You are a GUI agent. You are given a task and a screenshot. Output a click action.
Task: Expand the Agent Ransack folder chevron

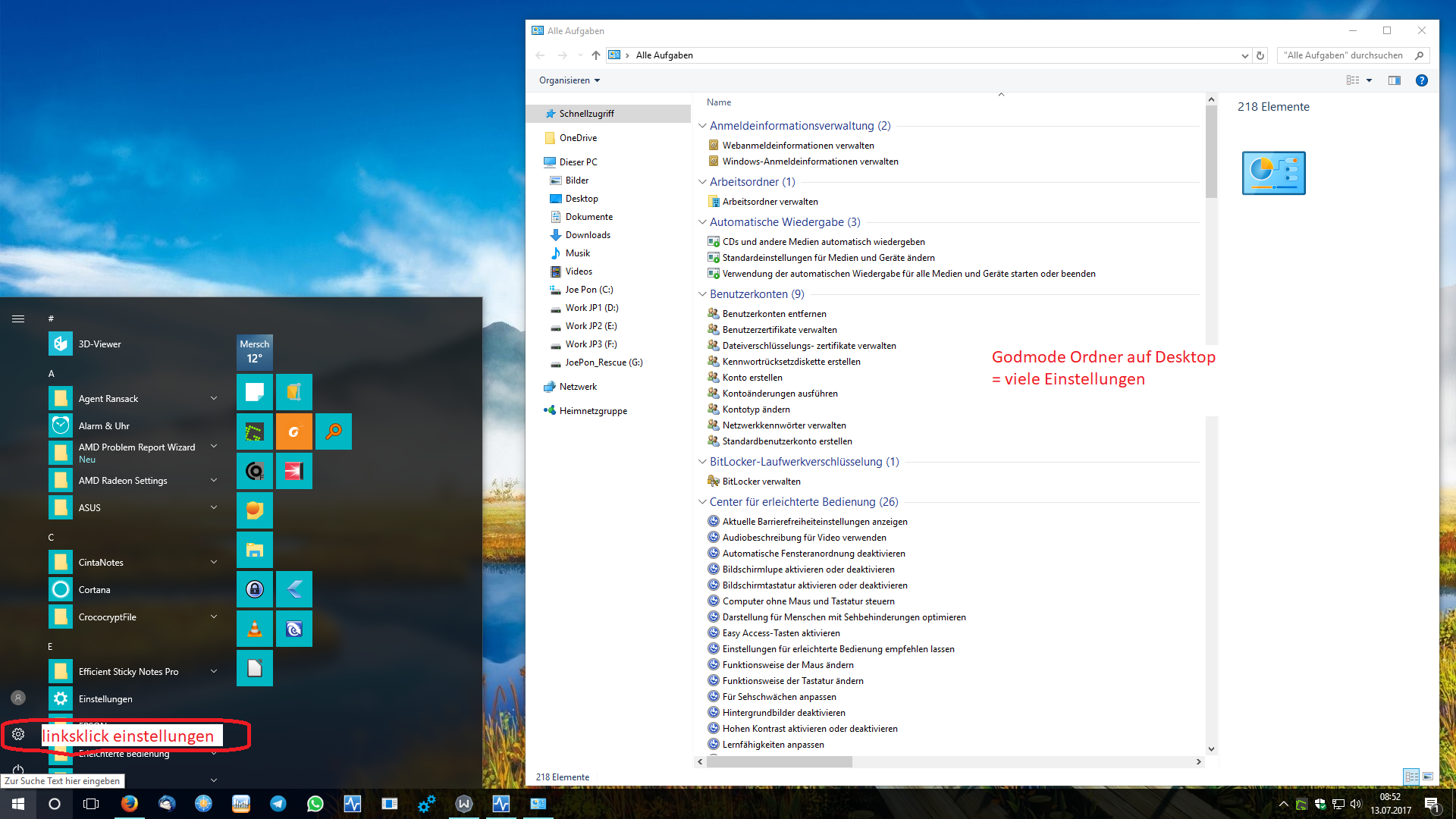214,398
